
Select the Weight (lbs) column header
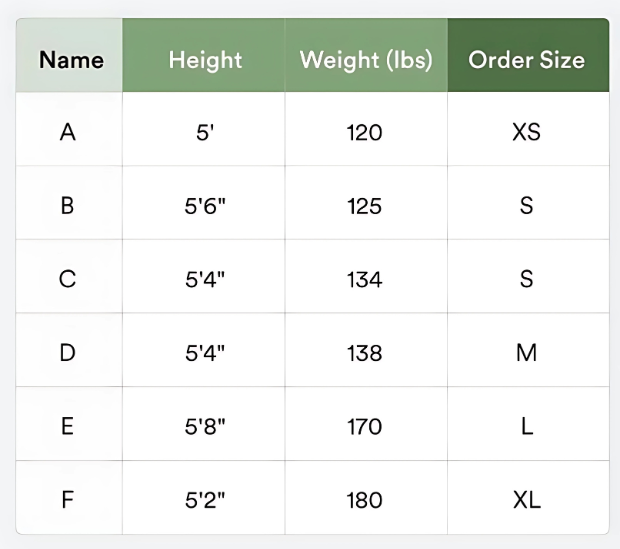tap(366, 59)
